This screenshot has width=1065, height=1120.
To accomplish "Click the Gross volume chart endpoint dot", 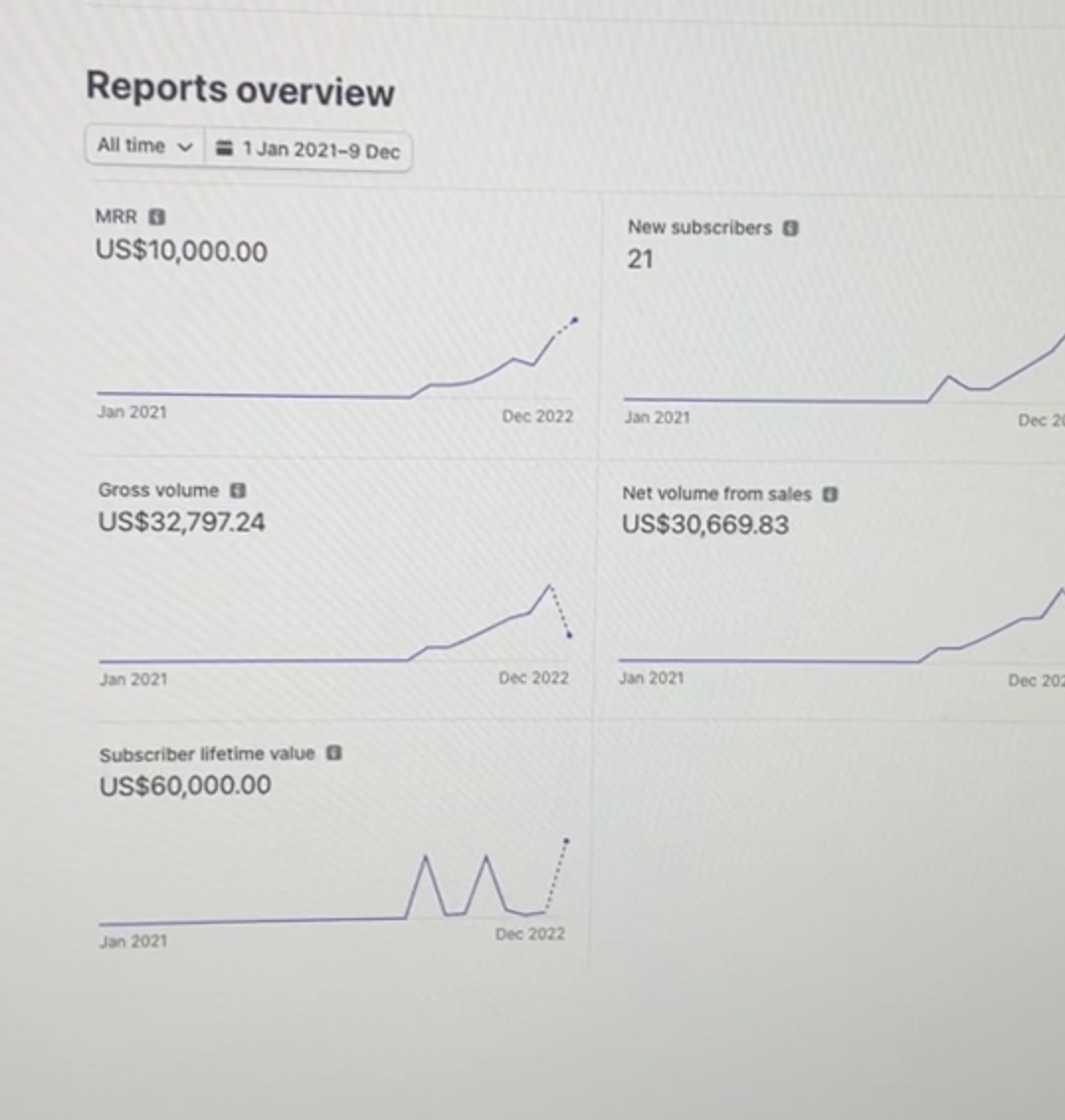I will [570, 635].
